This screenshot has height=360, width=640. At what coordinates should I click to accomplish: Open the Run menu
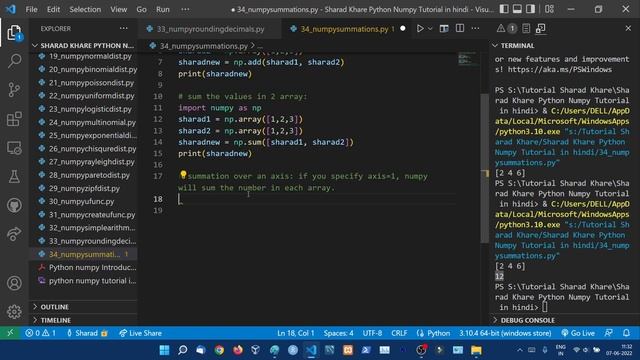[162, 9]
